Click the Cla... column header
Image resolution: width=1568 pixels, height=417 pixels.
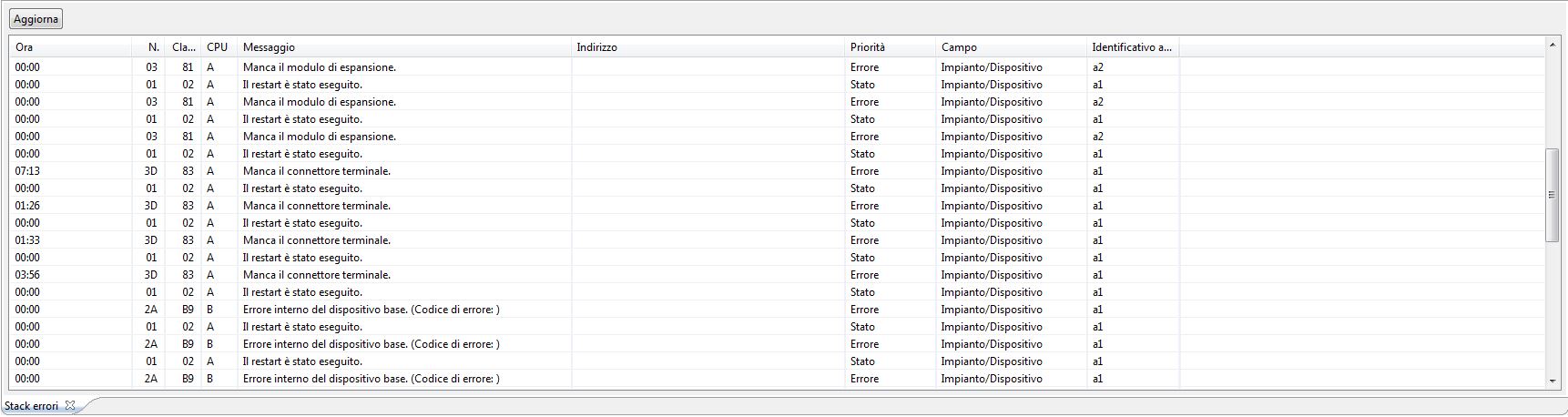tap(183, 47)
